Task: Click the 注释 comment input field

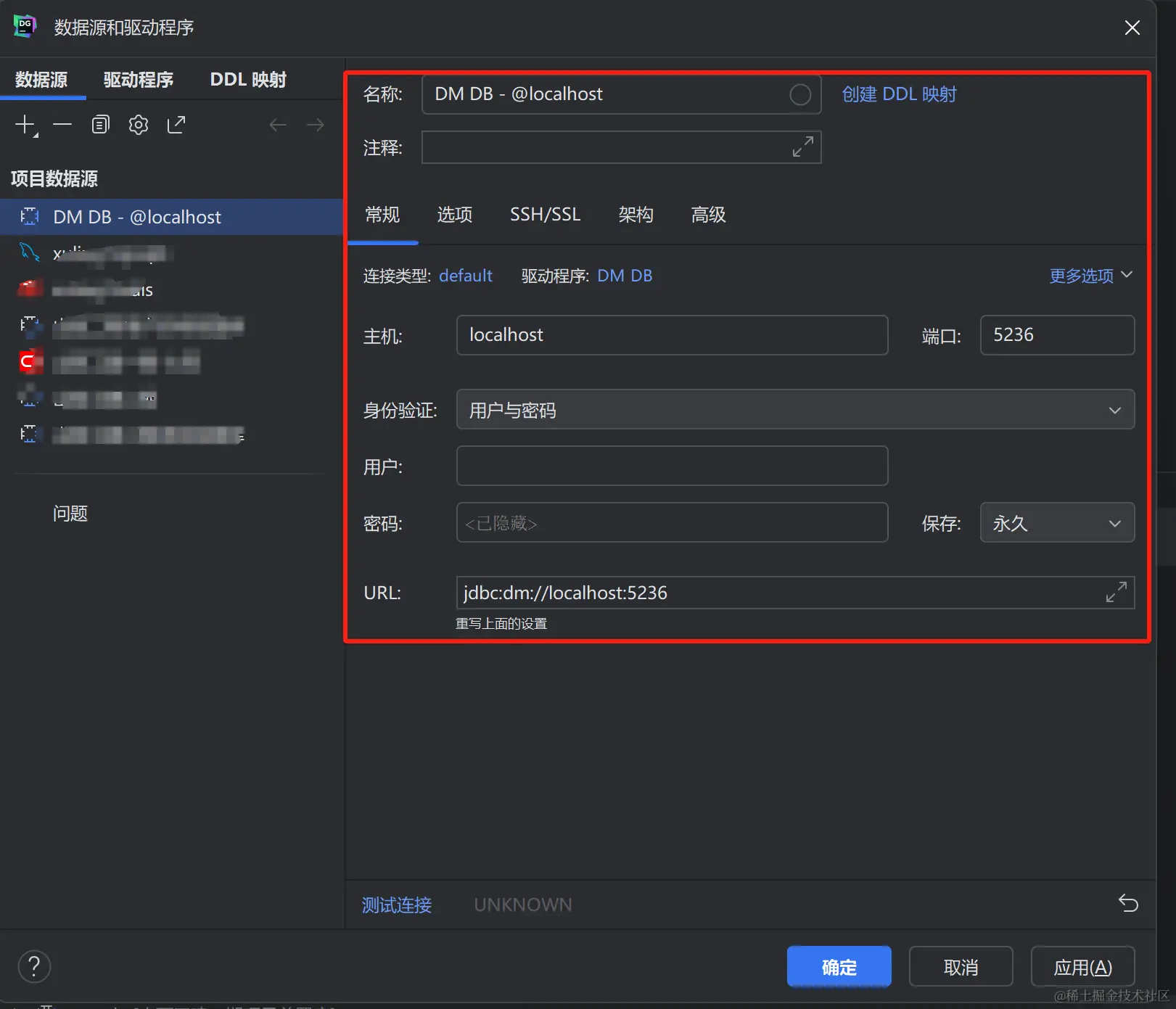Action: [621, 147]
